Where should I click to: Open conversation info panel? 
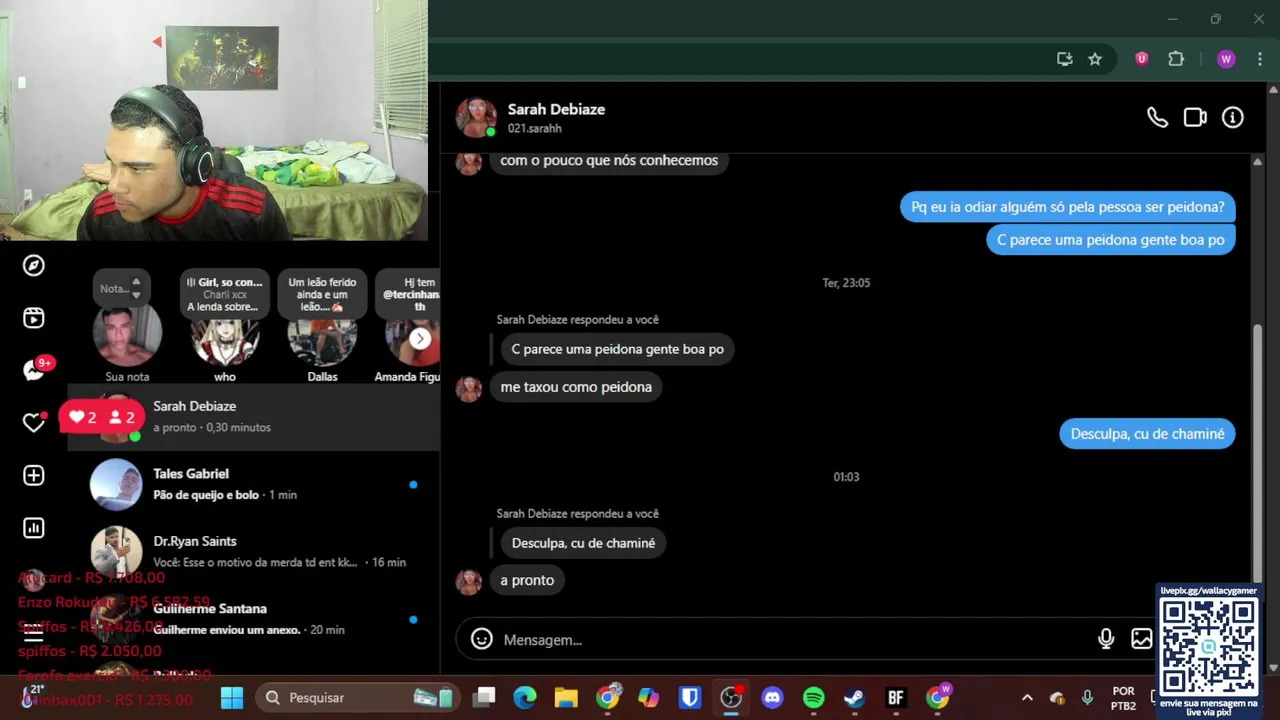(1233, 118)
